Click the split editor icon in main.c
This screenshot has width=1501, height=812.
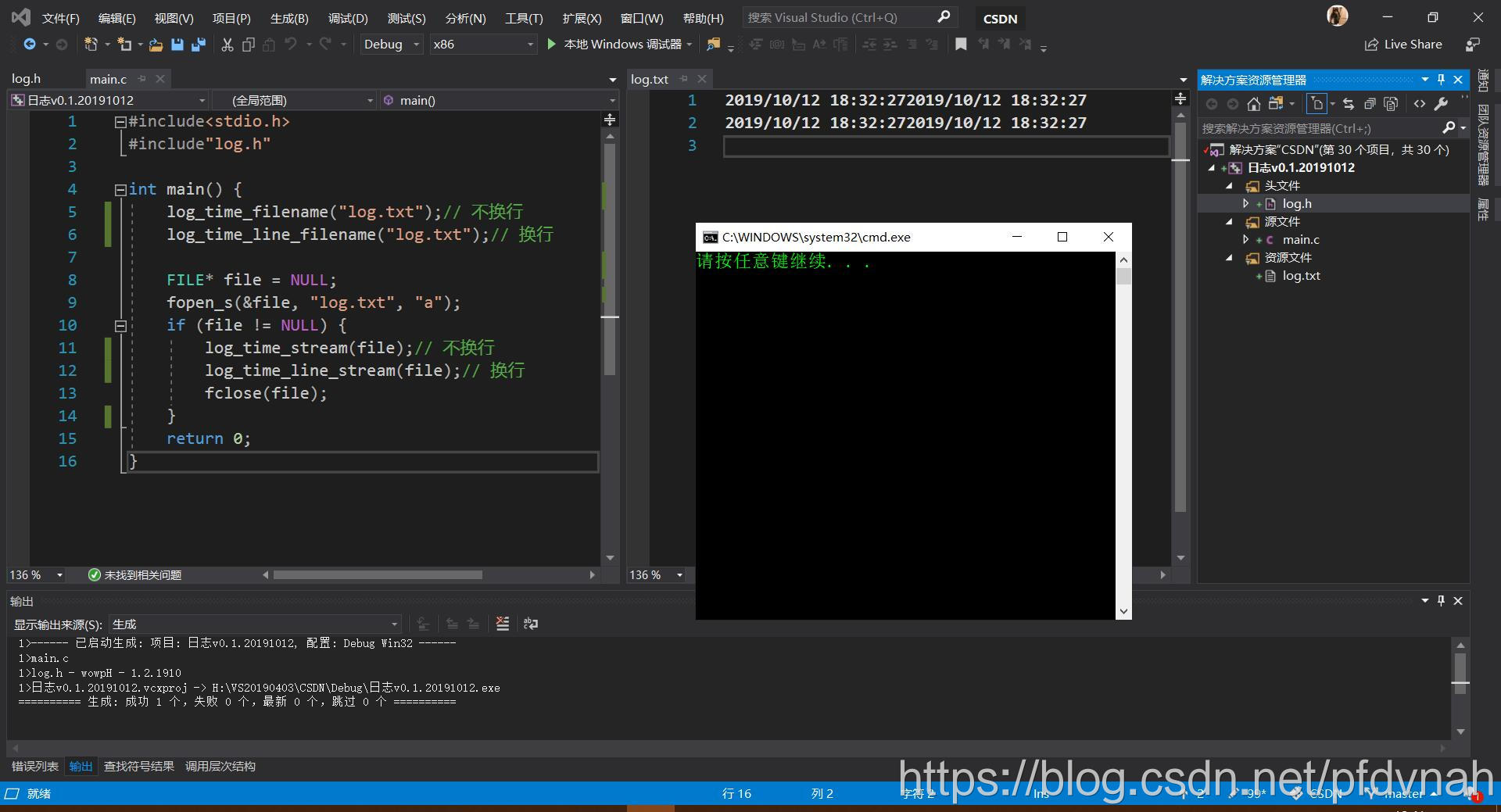(x=610, y=120)
